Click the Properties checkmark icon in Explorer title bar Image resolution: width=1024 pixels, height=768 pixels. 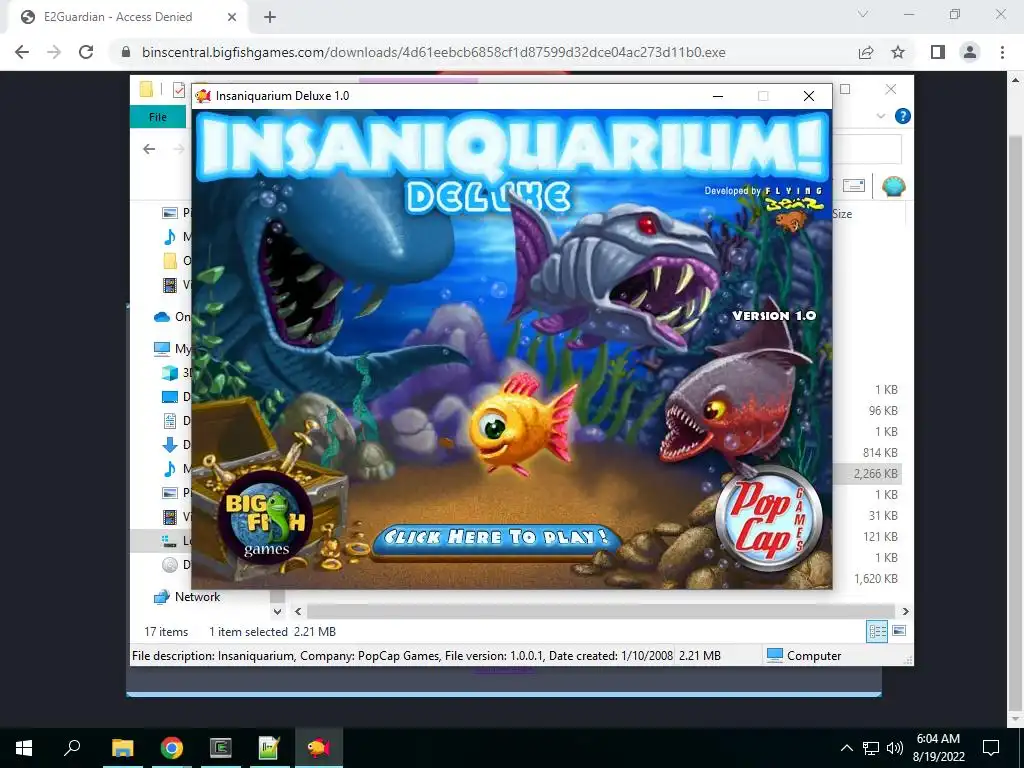coord(179,90)
